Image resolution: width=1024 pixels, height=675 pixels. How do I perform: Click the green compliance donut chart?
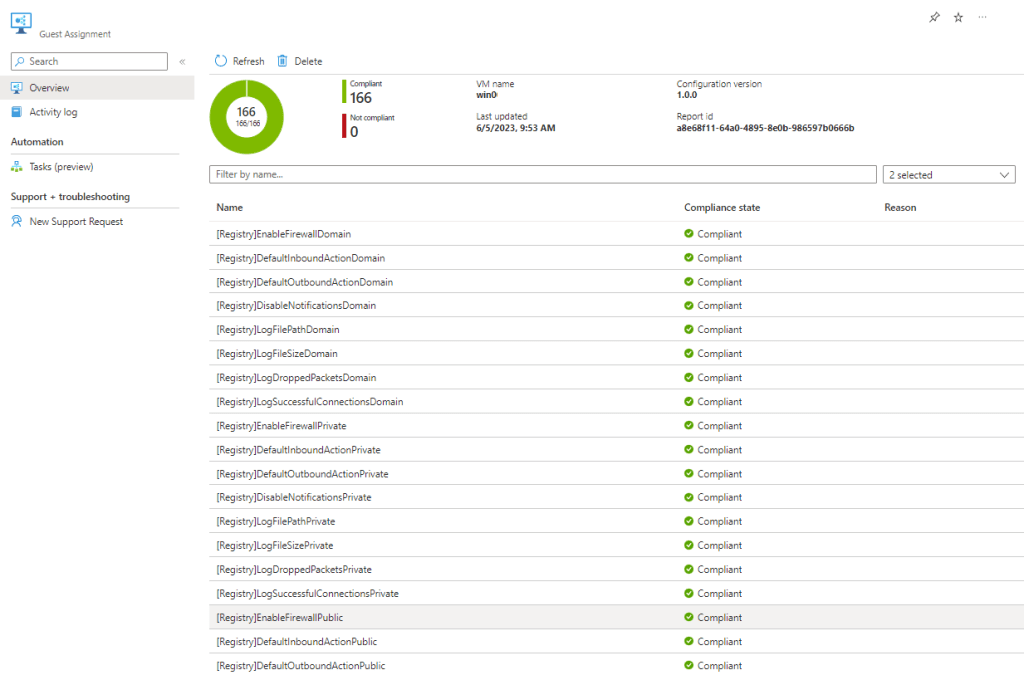point(246,117)
